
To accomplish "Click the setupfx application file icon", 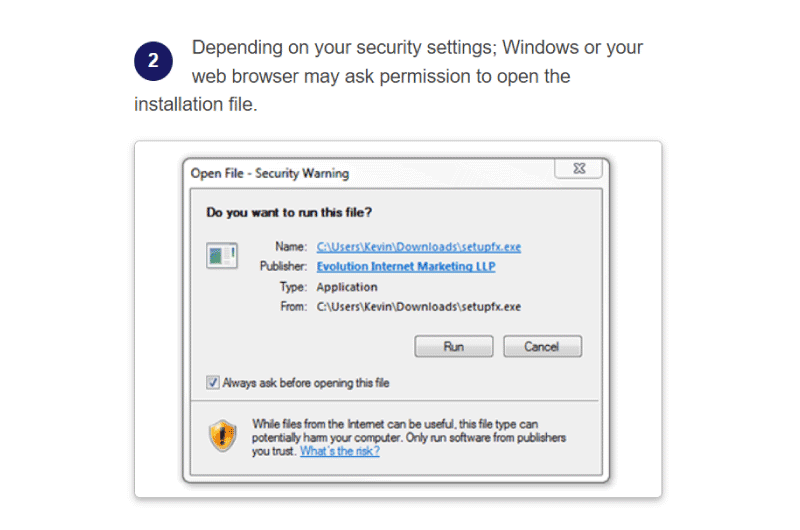I will [221, 255].
